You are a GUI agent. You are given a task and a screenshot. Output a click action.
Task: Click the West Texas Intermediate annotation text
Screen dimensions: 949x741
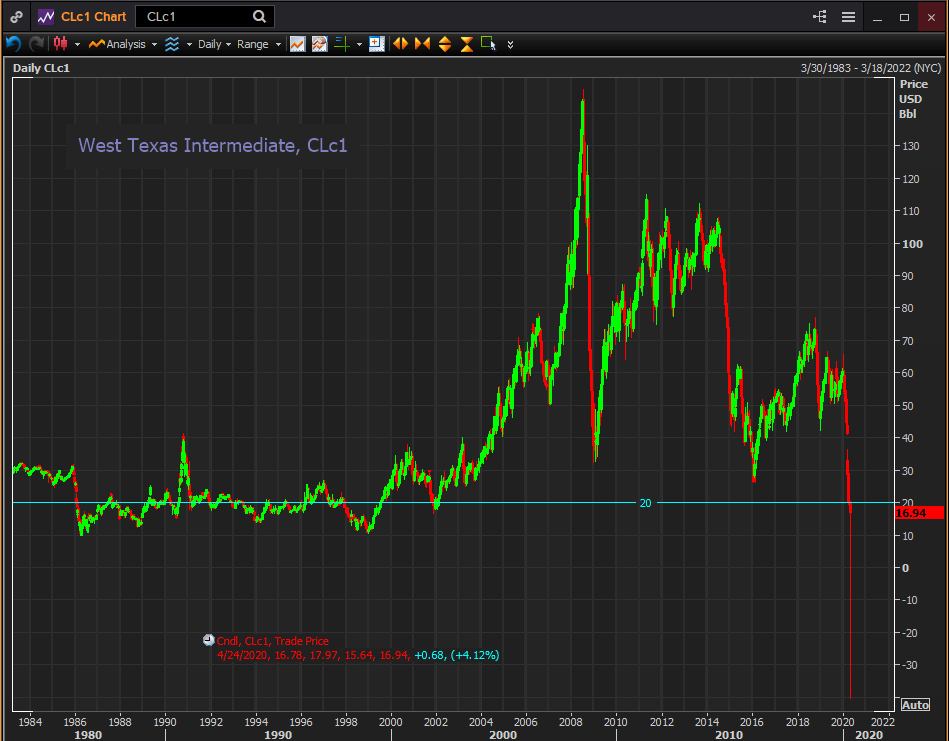[212, 145]
